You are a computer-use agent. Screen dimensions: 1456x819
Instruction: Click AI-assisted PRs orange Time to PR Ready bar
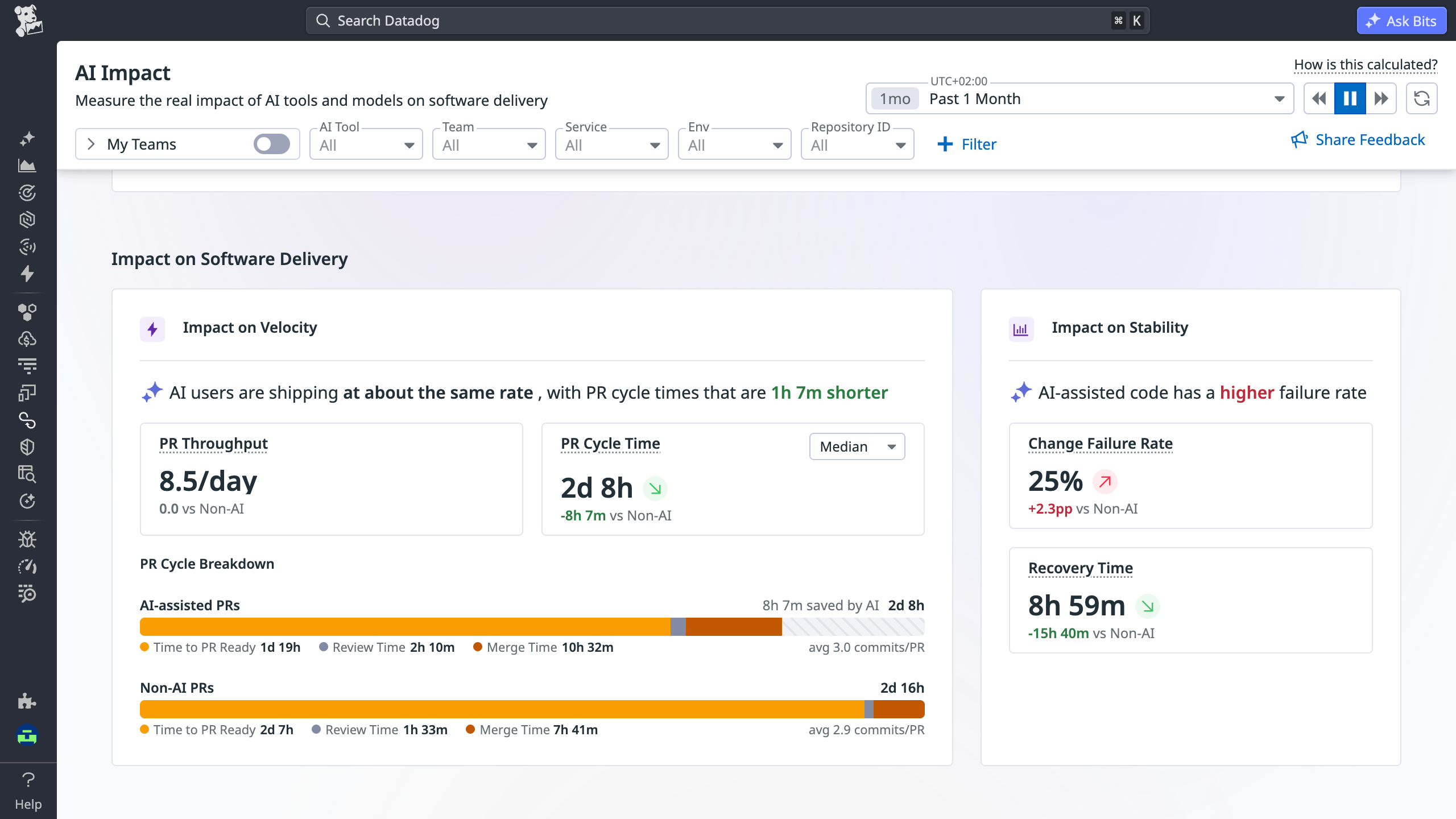point(406,626)
